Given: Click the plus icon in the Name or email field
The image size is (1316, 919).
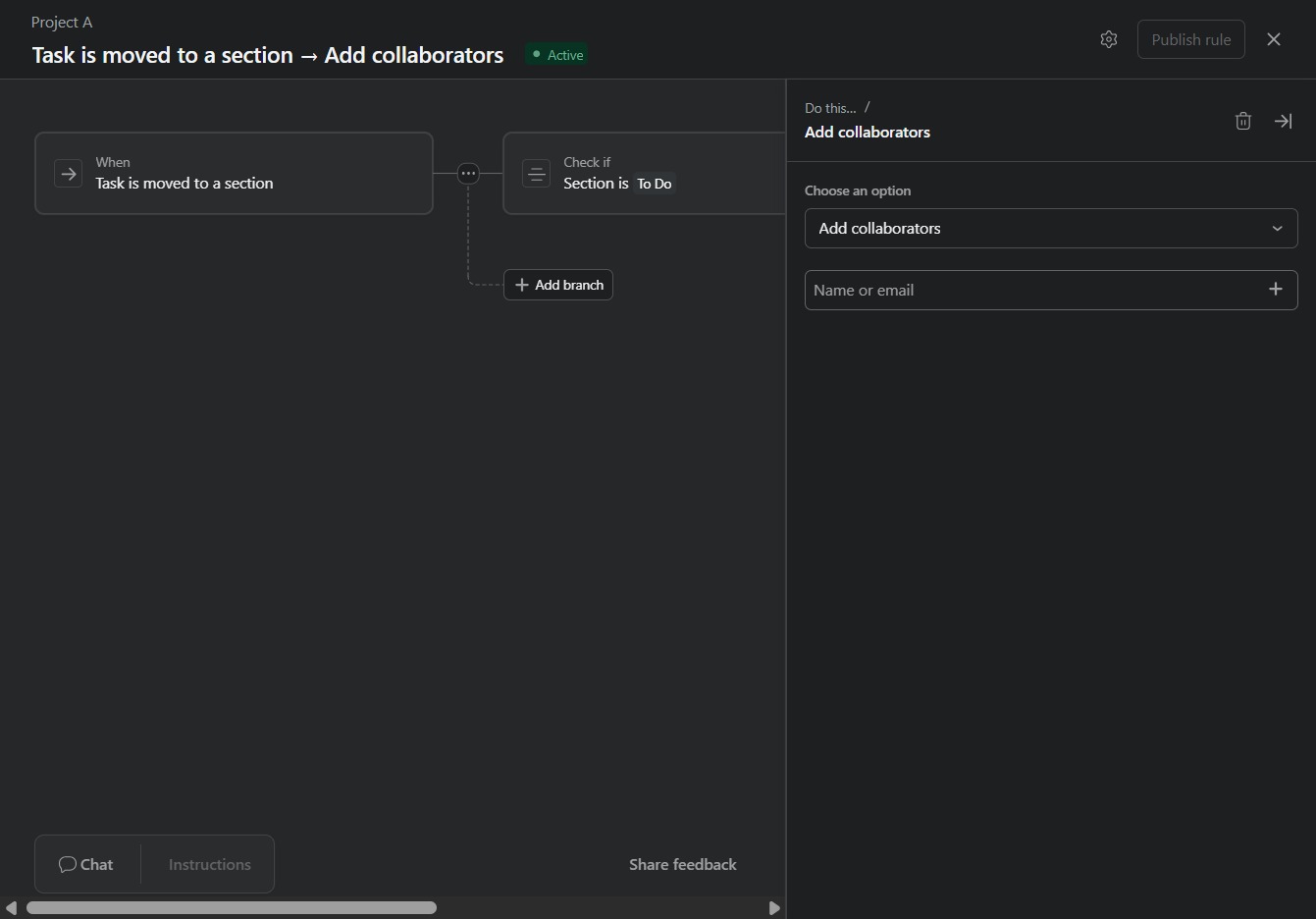Looking at the screenshot, I should pos(1276,289).
